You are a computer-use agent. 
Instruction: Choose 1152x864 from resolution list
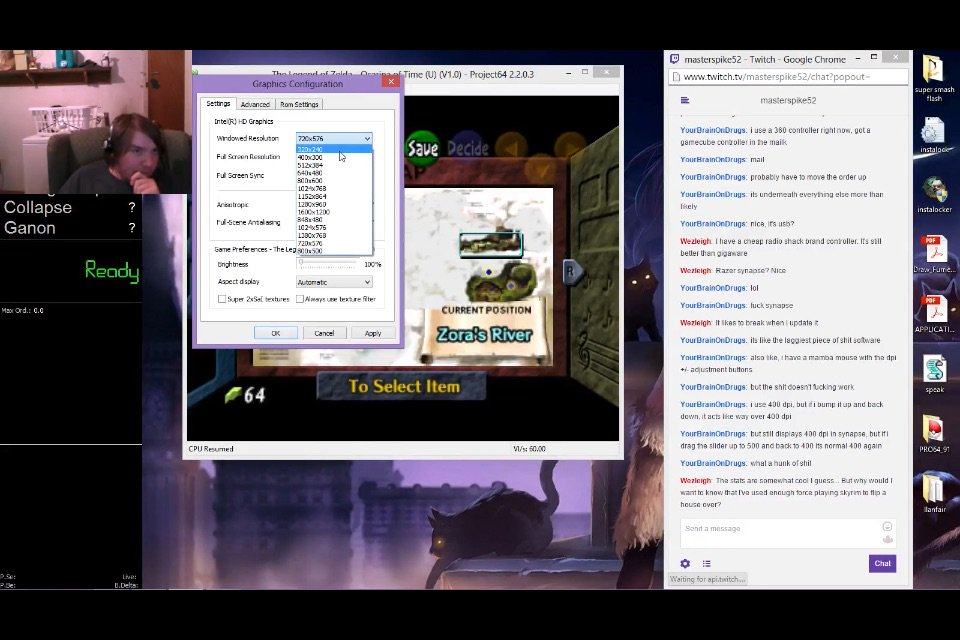[334, 197]
